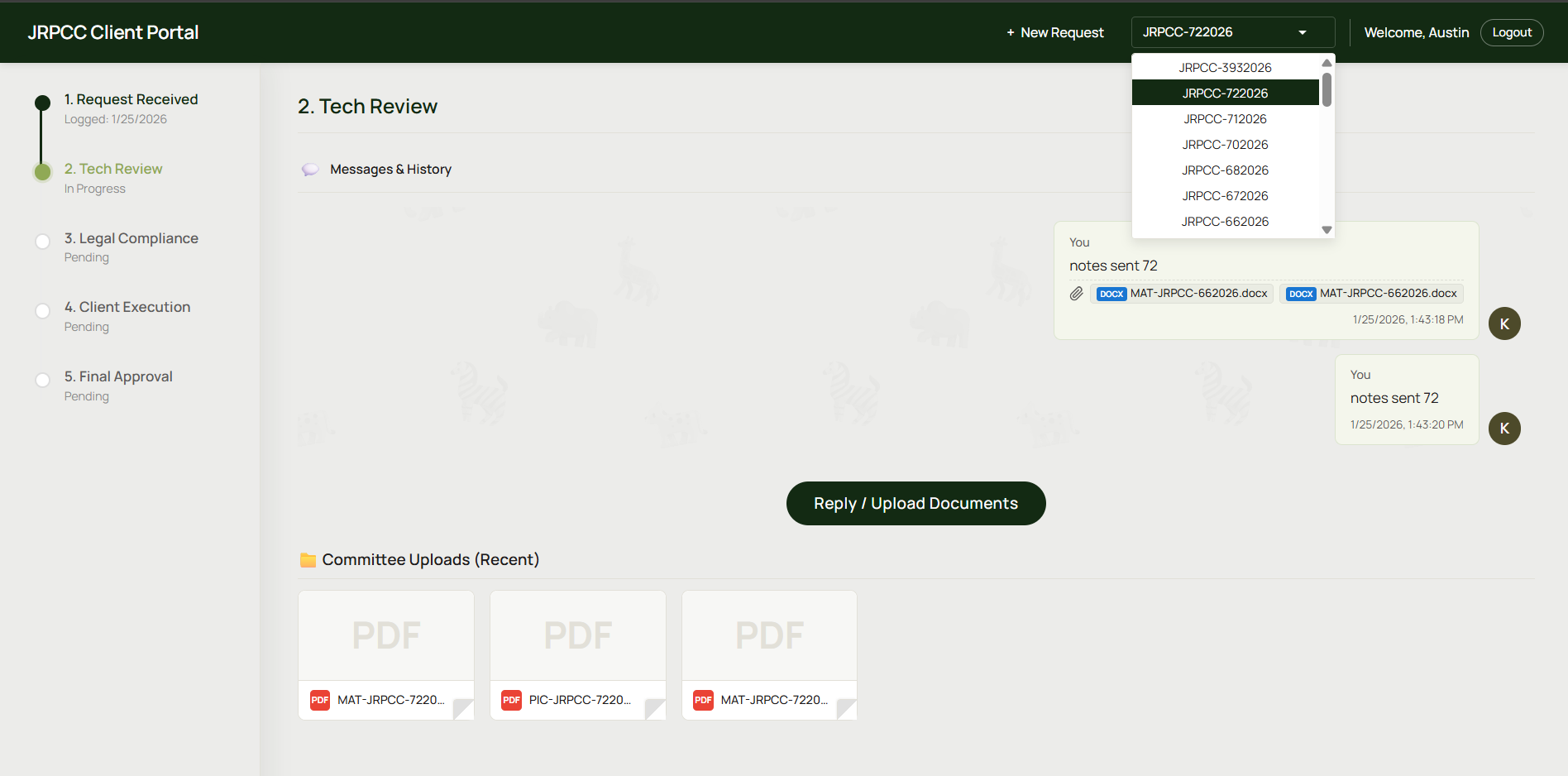Viewport: 1568px width, 776px height.
Task: Choose JRPCC-682026 from the request list
Action: click(1225, 170)
